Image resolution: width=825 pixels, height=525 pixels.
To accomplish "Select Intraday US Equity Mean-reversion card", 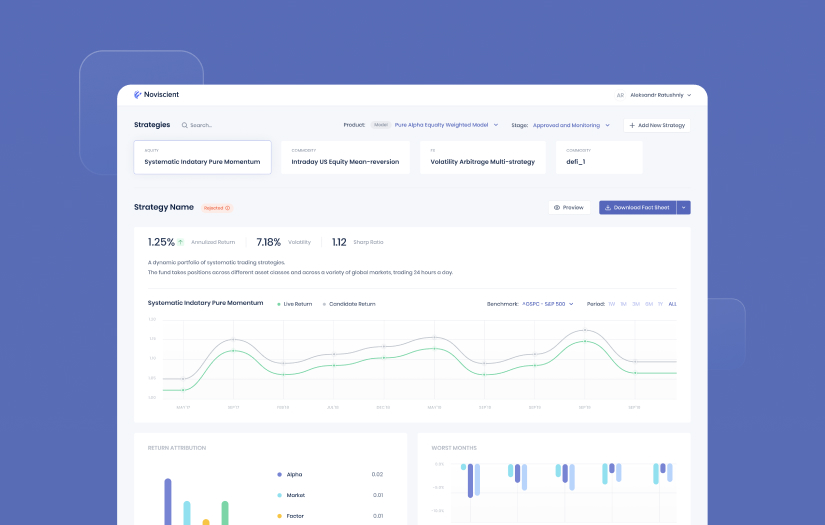I will 345,157.
